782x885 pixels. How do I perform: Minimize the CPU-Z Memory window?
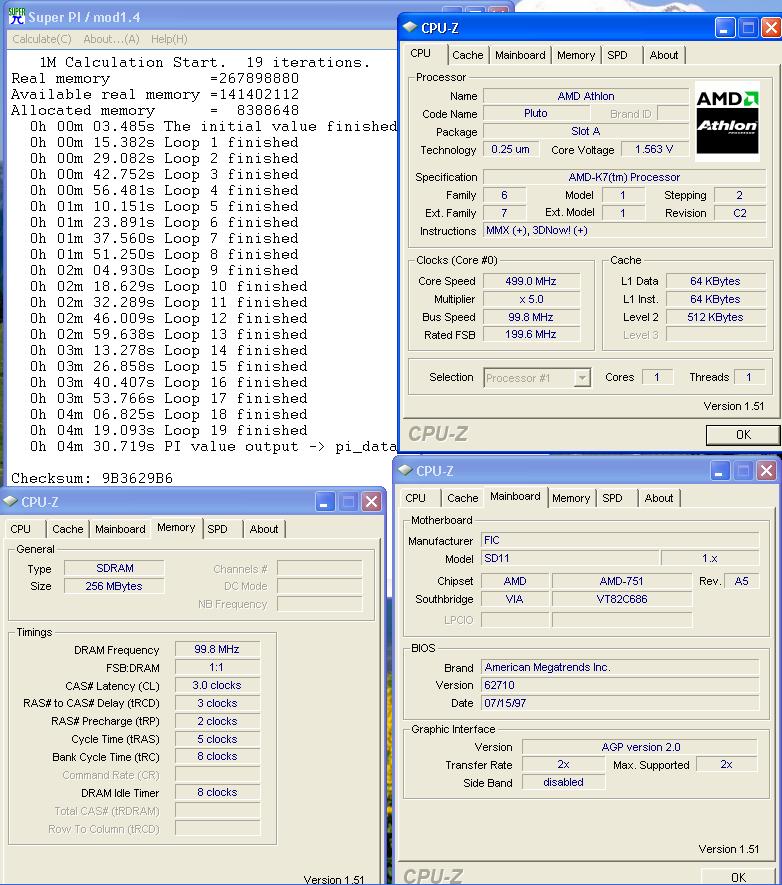click(x=324, y=502)
